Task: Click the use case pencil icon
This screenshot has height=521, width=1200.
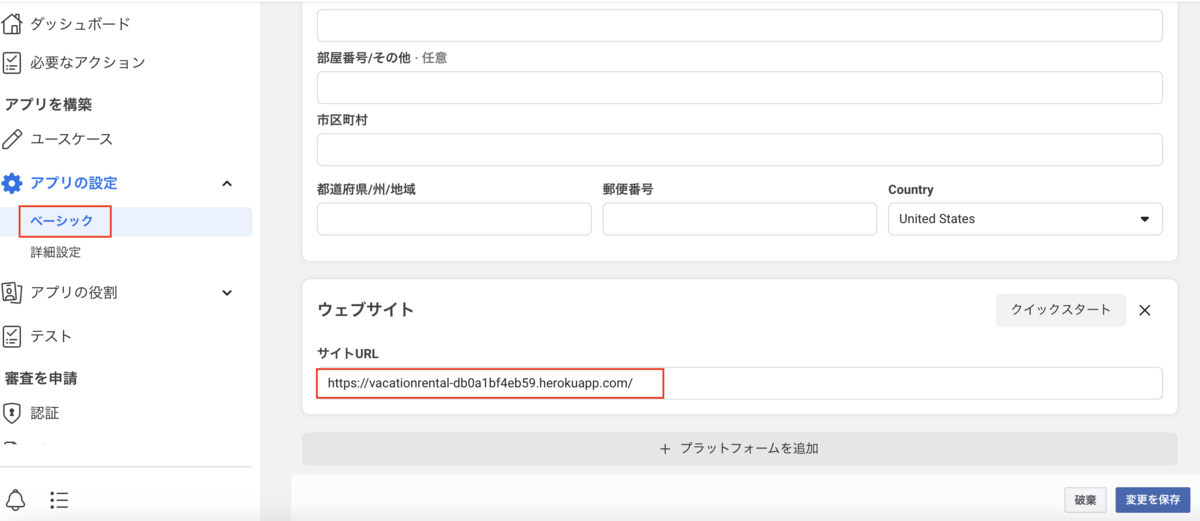Action: coord(12,139)
